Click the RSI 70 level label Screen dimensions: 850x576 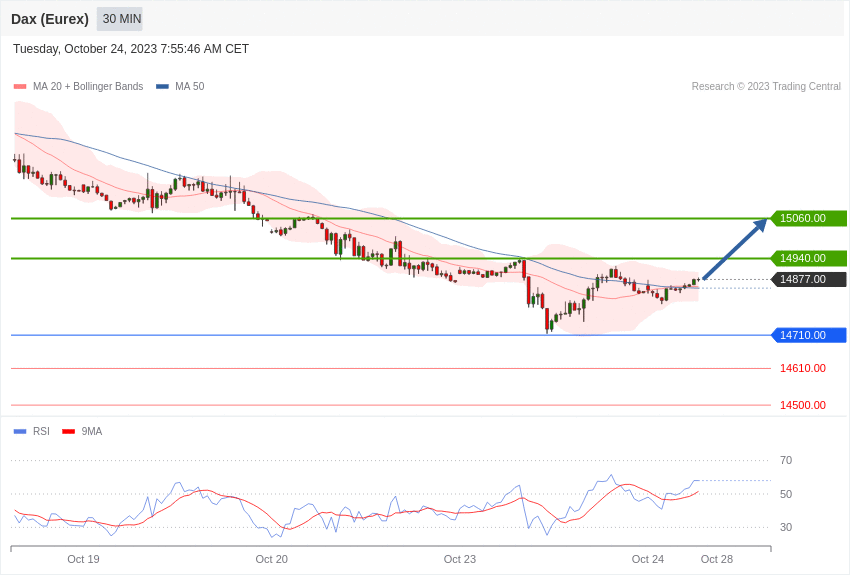[x=785, y=461]
